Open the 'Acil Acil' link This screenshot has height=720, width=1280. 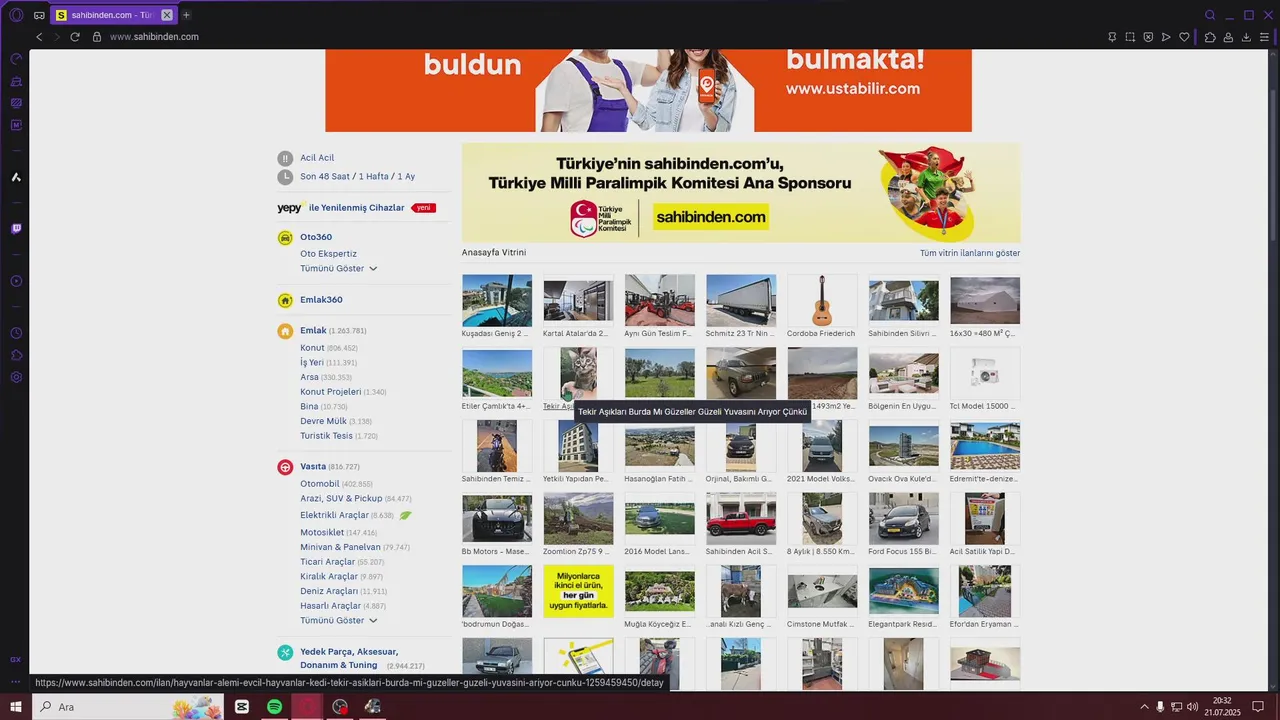coord(317,158)
